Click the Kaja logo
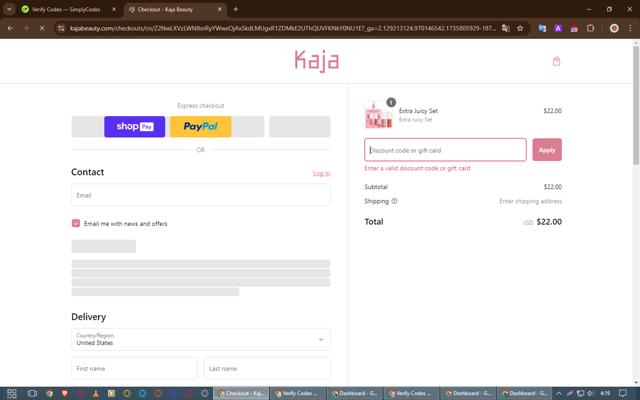This screenshot has width=640, height=400. point(317,61)
